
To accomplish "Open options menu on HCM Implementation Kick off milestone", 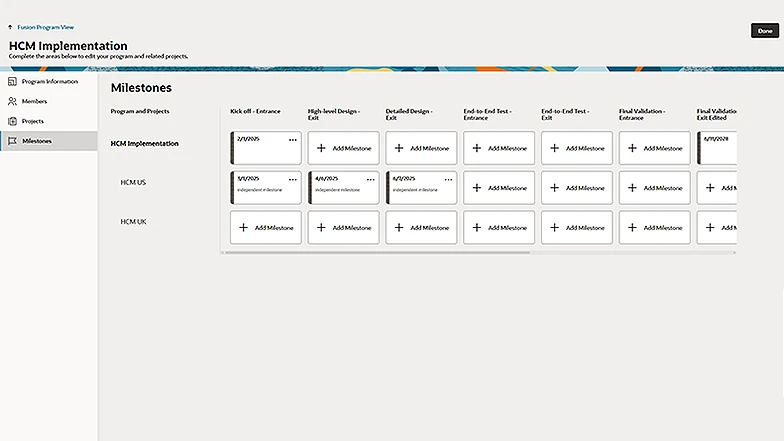I will click(x=293, y=140).
